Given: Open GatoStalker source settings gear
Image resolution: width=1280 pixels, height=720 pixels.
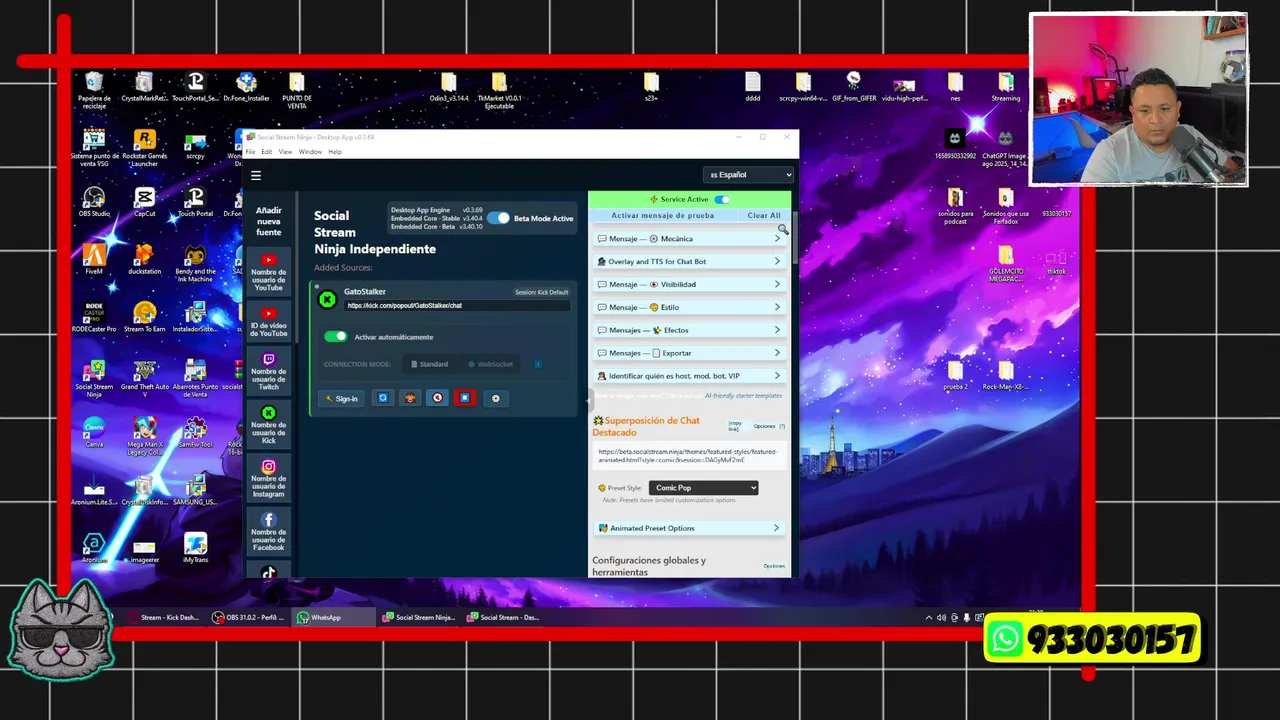Looking at the screenshot, I should [x=495, y=398].
